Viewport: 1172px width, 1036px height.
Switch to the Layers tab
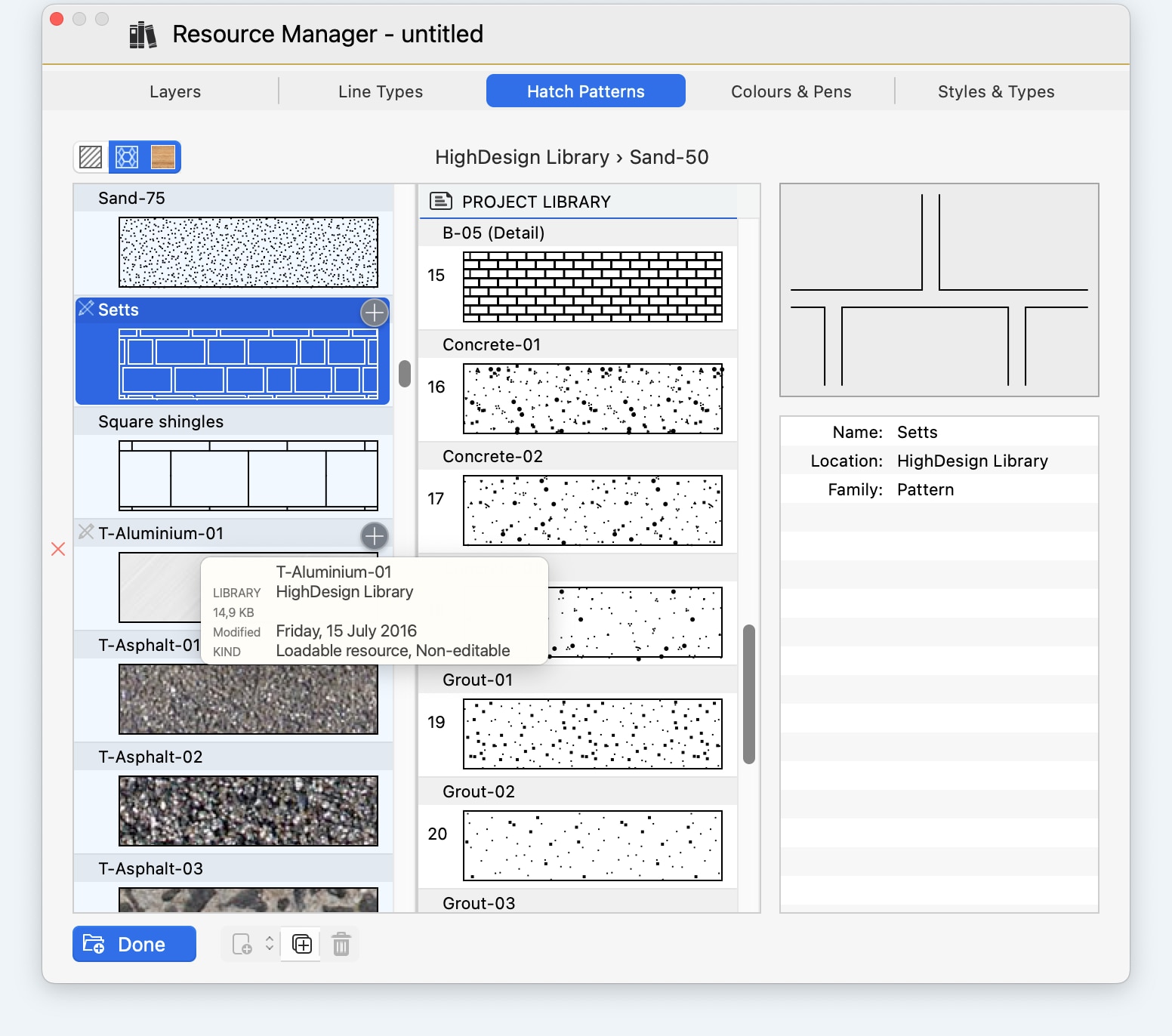[x=175, y=91]
